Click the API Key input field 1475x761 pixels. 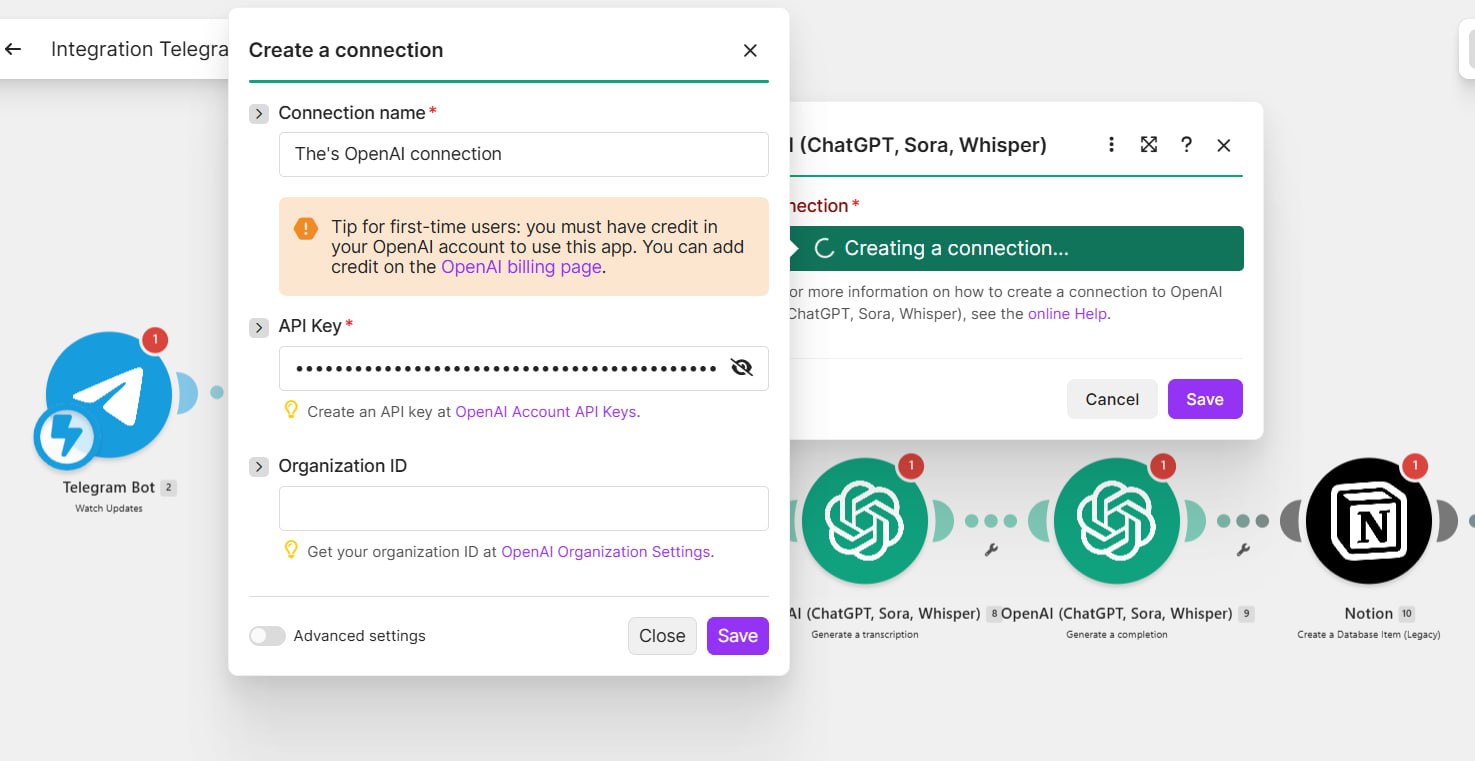pos(524,368)
